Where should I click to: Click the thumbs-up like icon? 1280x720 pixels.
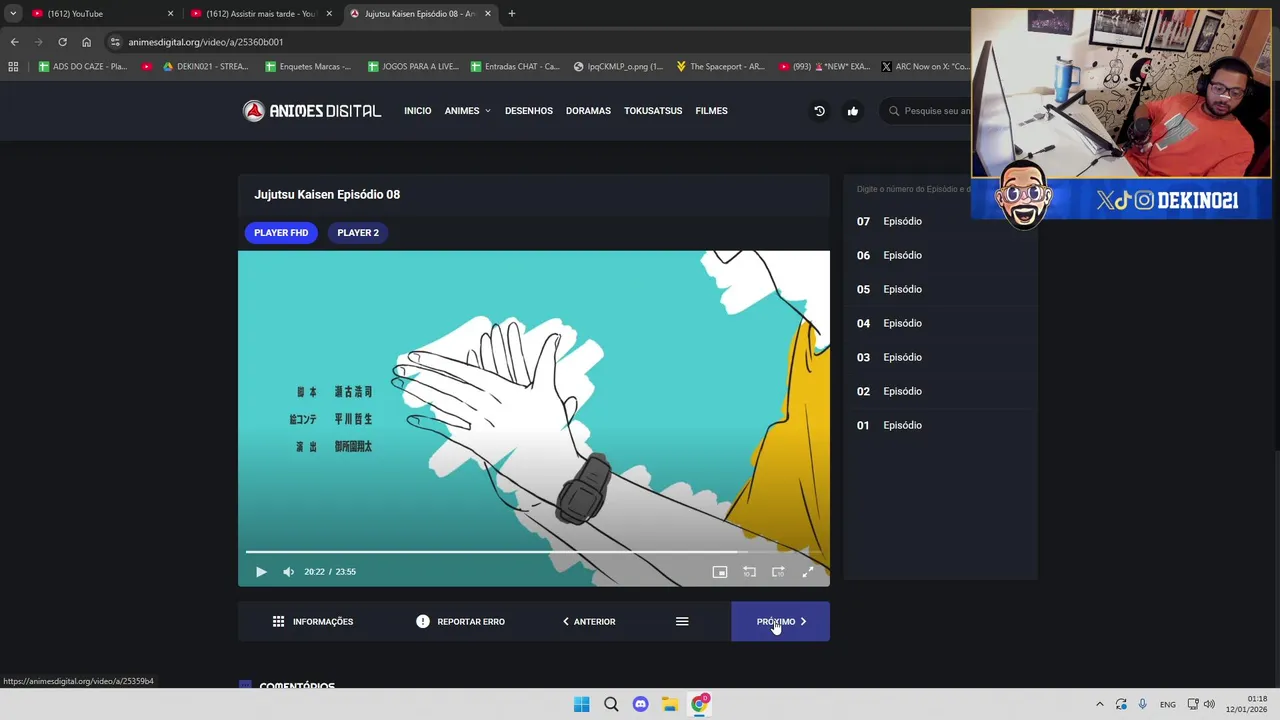852,111
